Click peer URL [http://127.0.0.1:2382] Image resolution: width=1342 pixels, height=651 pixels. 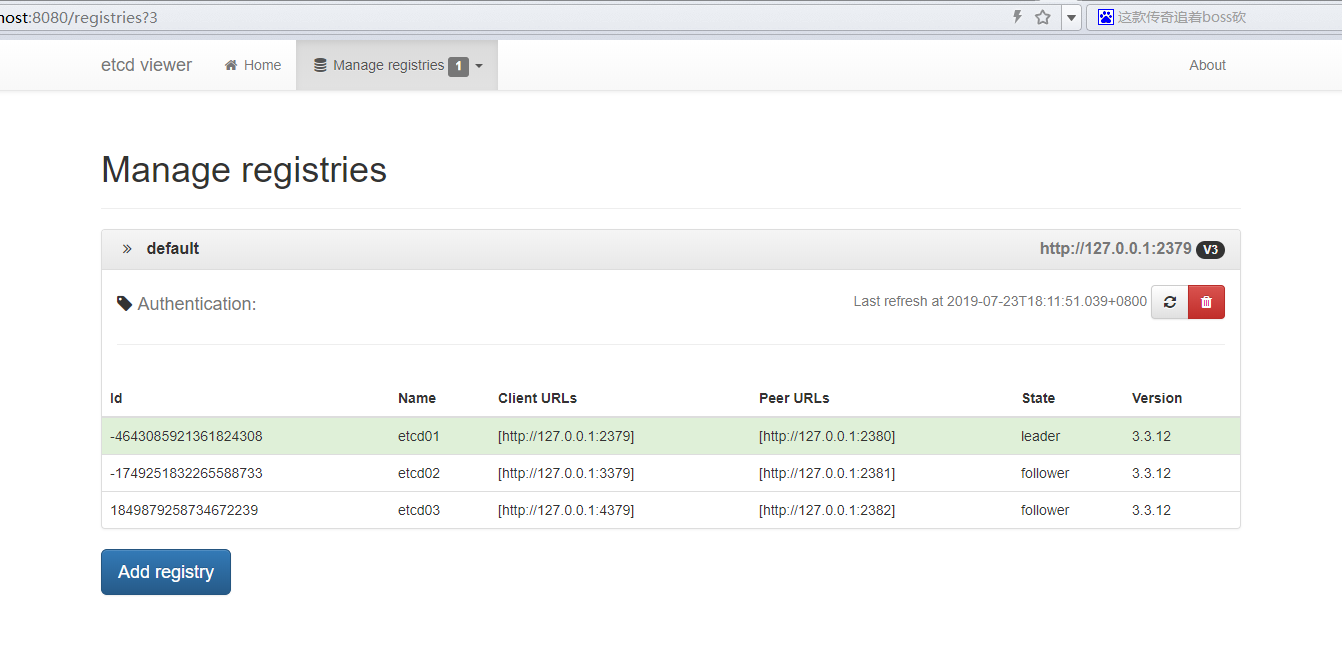827,510
